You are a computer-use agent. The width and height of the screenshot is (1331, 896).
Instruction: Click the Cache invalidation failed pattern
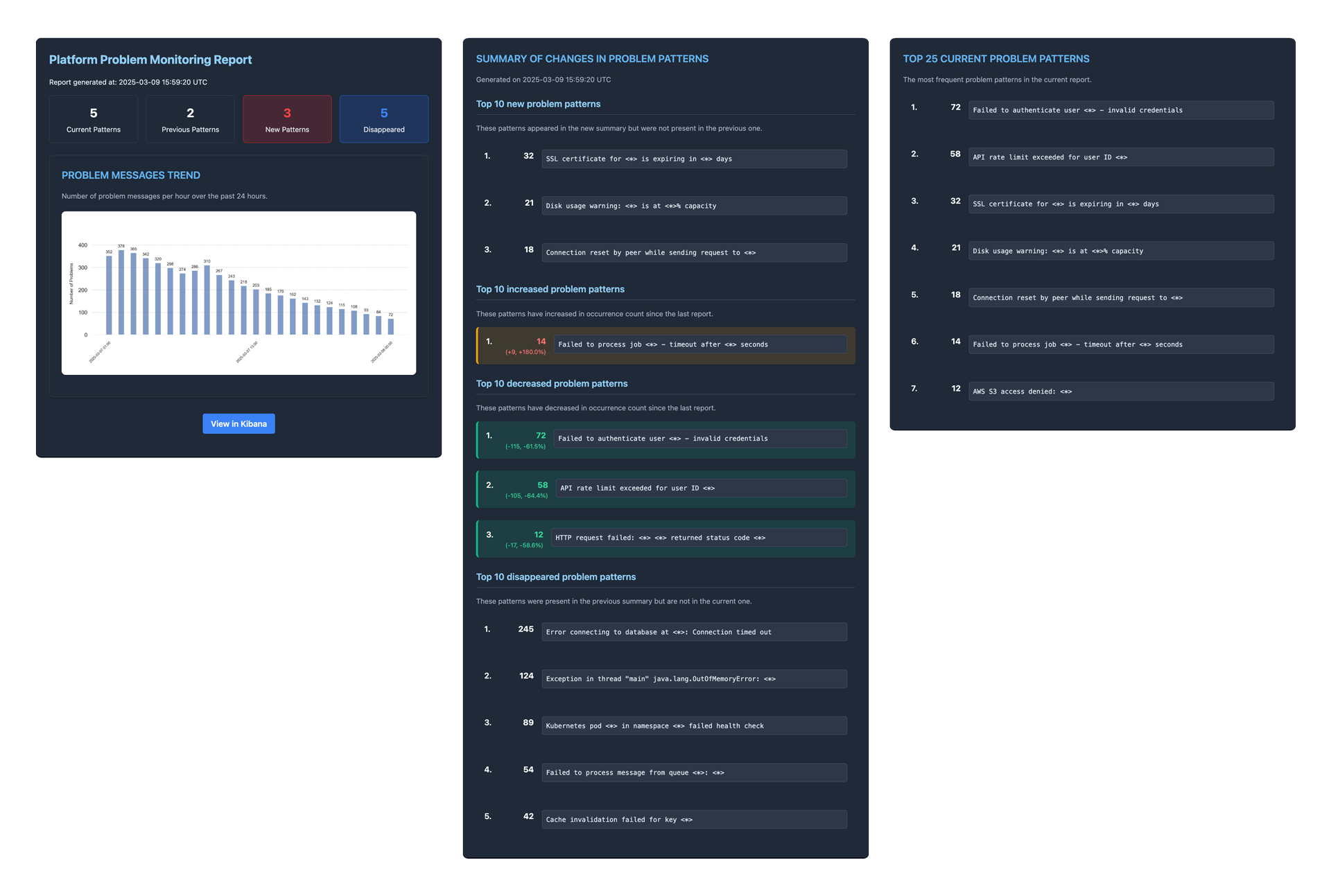(693, 820)
